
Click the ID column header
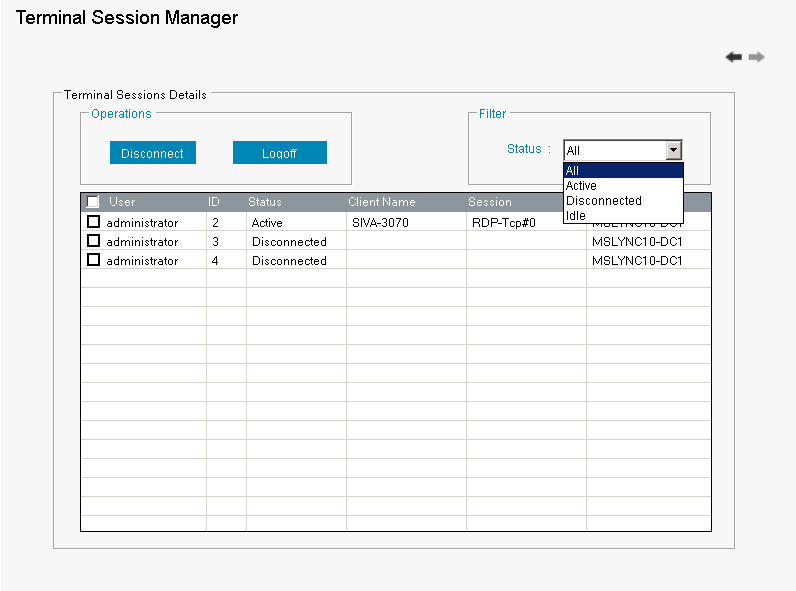(214, 202)
